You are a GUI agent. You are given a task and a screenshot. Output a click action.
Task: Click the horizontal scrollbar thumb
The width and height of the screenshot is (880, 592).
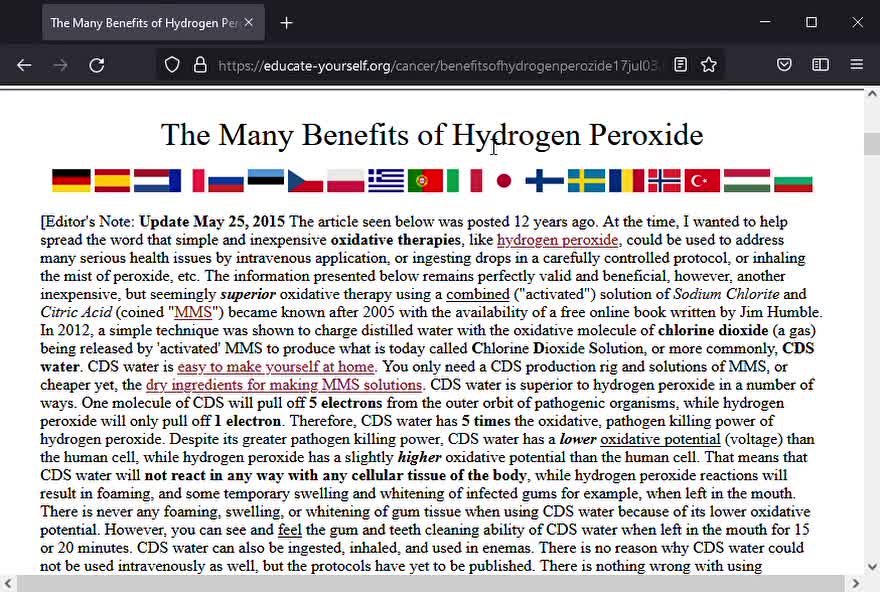pos(430,584)
